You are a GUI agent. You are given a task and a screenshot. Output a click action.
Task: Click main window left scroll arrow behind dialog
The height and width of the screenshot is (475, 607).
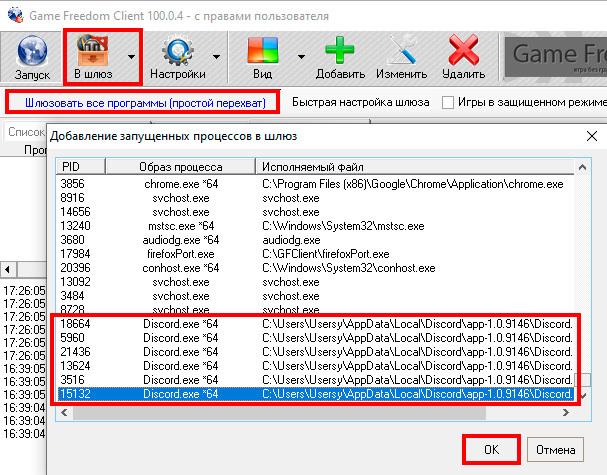8,269
